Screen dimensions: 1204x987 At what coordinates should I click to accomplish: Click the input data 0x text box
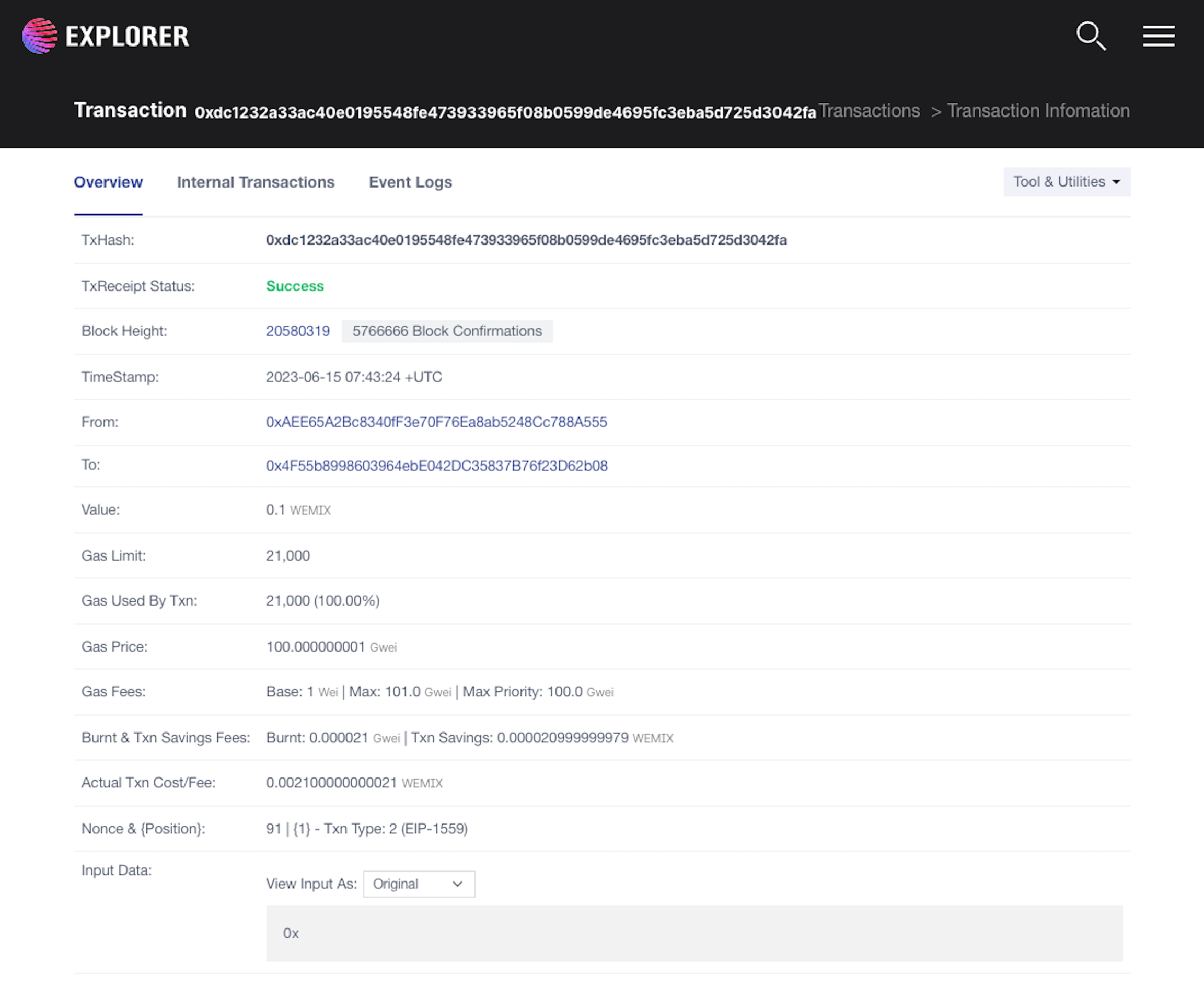[694, 934]
